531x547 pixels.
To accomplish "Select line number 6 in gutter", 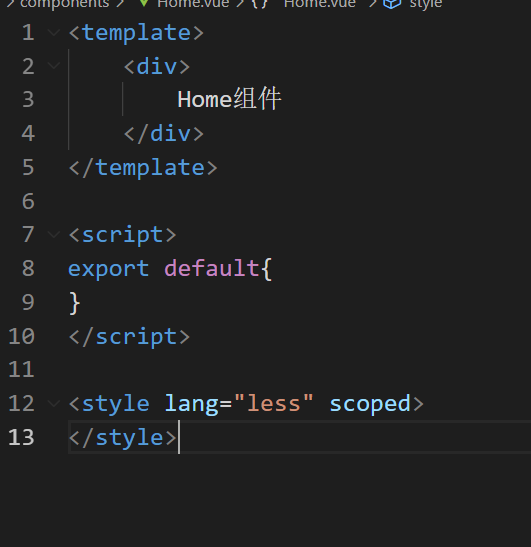I will point(28,201).
